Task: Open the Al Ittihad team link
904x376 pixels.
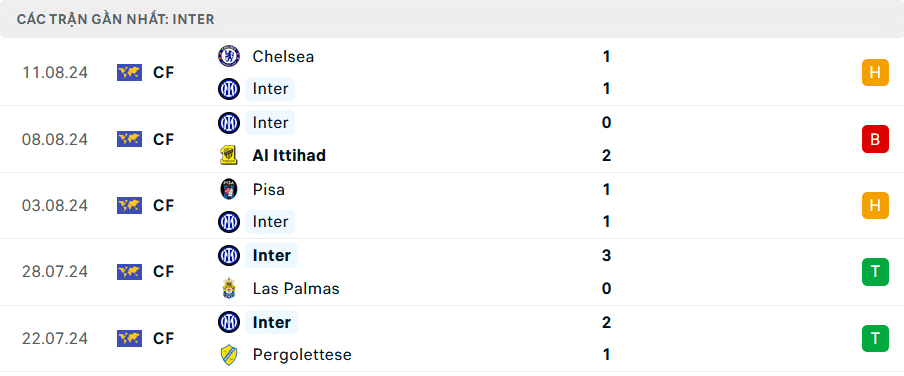Action: click(289, 155)
